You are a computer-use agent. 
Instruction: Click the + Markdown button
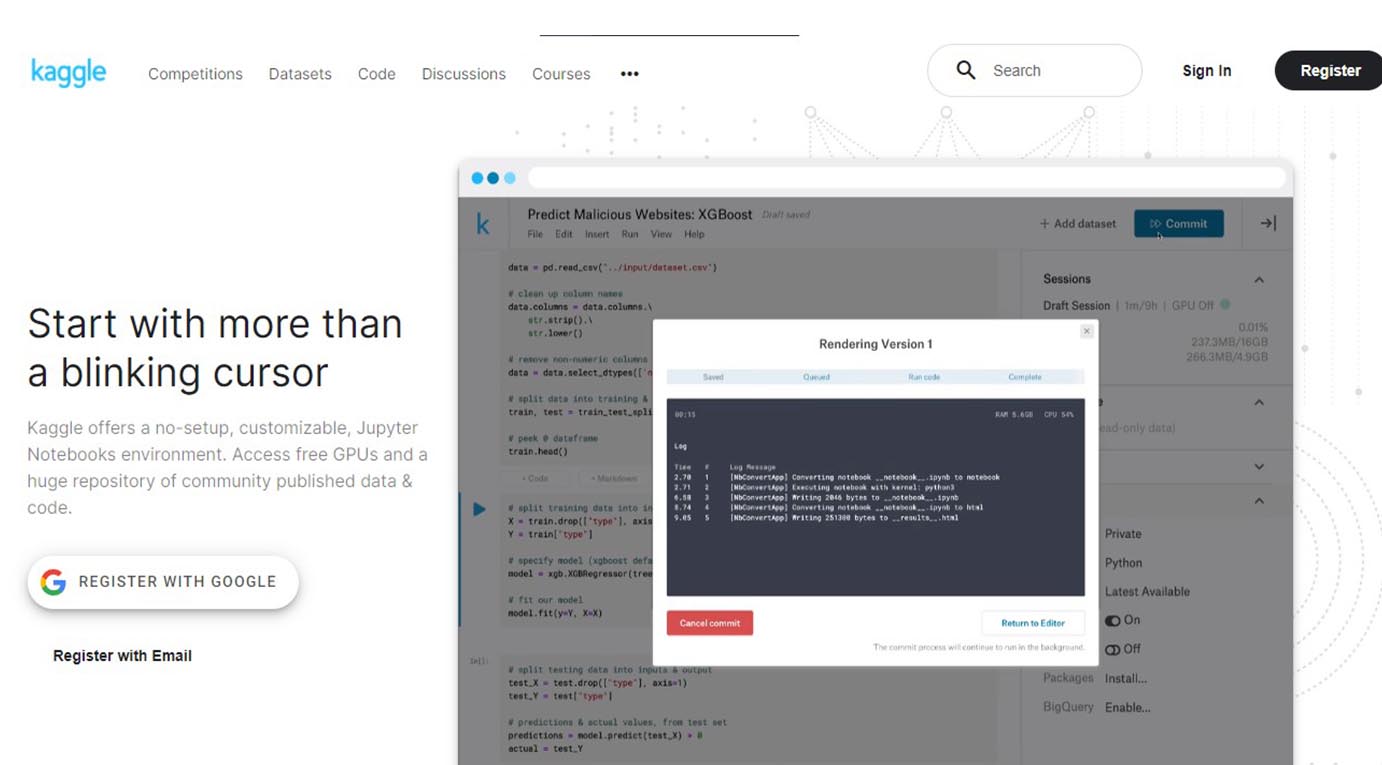[x=614, y=478]
